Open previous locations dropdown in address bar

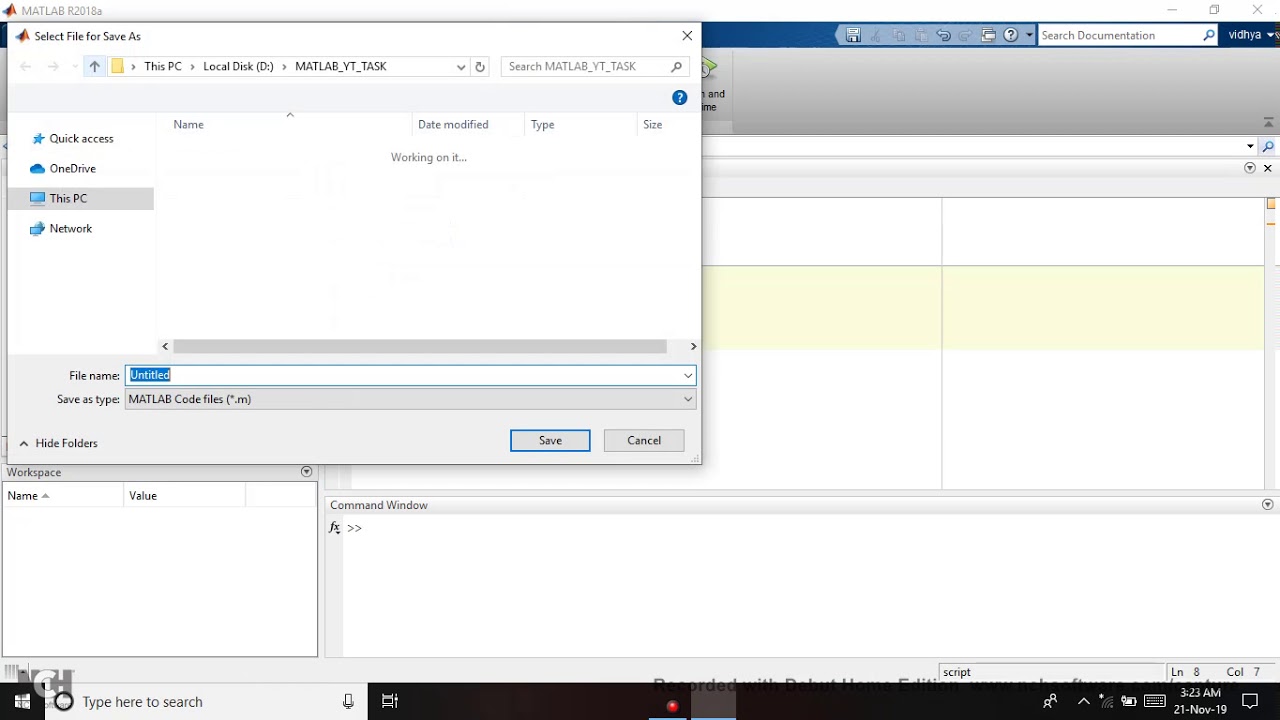pyautogui.click(x=461, y=67)
